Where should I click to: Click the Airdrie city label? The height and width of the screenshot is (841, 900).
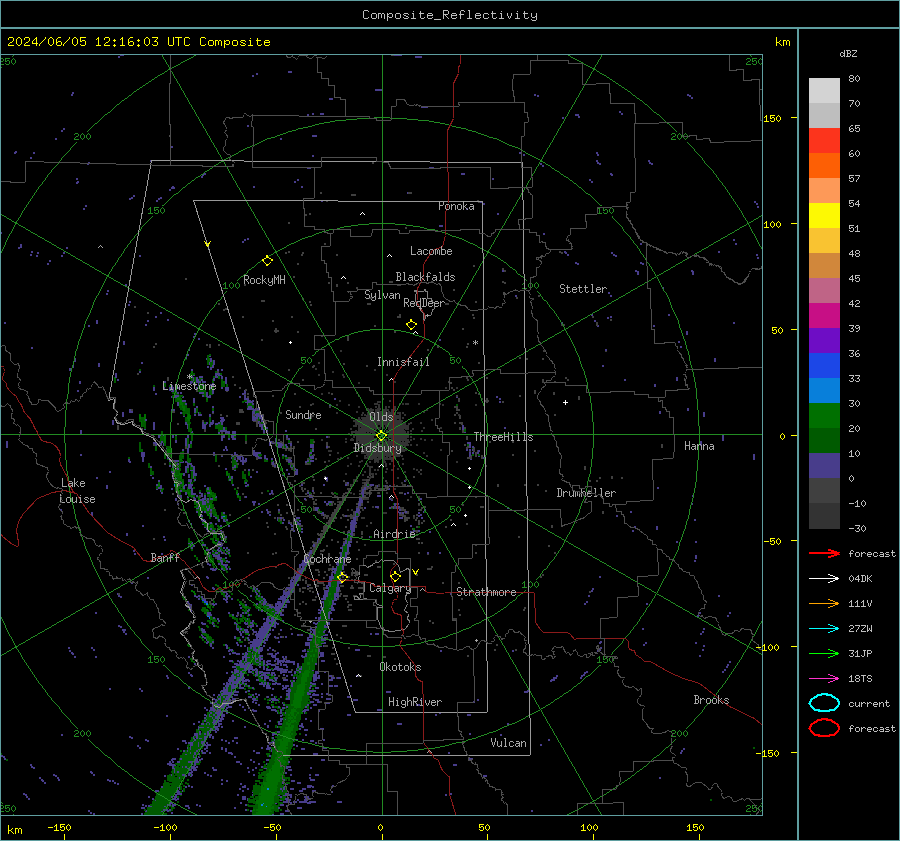(394, 534)
